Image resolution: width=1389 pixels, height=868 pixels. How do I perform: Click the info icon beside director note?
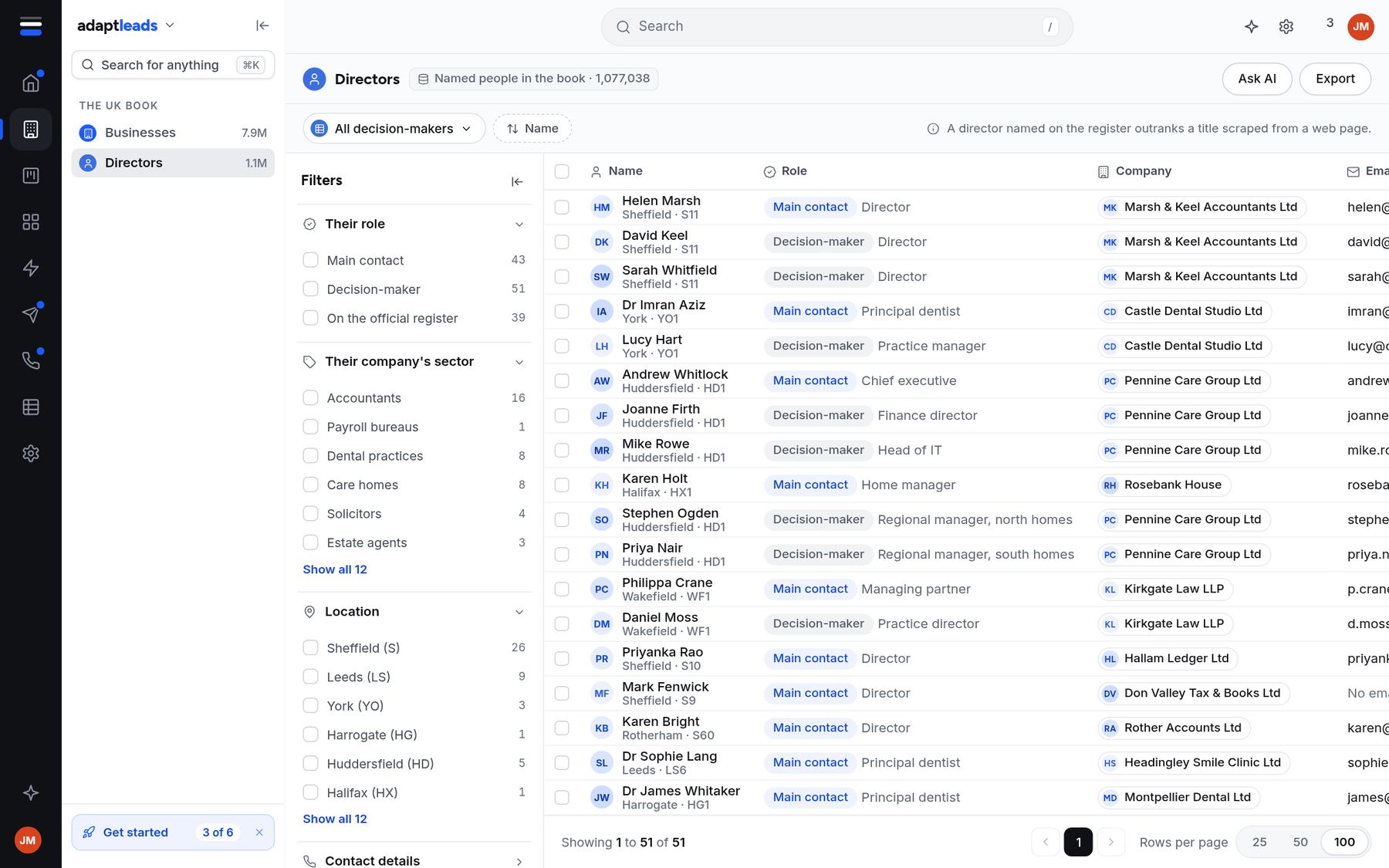(x=933, y=129)
